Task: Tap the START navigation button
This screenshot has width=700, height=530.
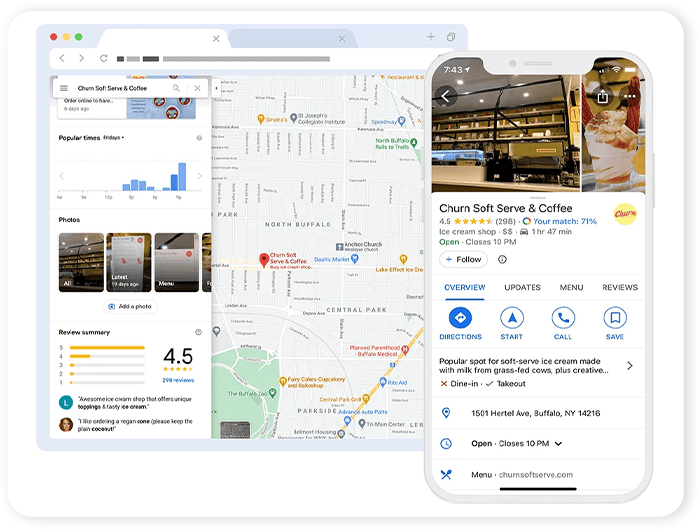Action: [512, 324]
